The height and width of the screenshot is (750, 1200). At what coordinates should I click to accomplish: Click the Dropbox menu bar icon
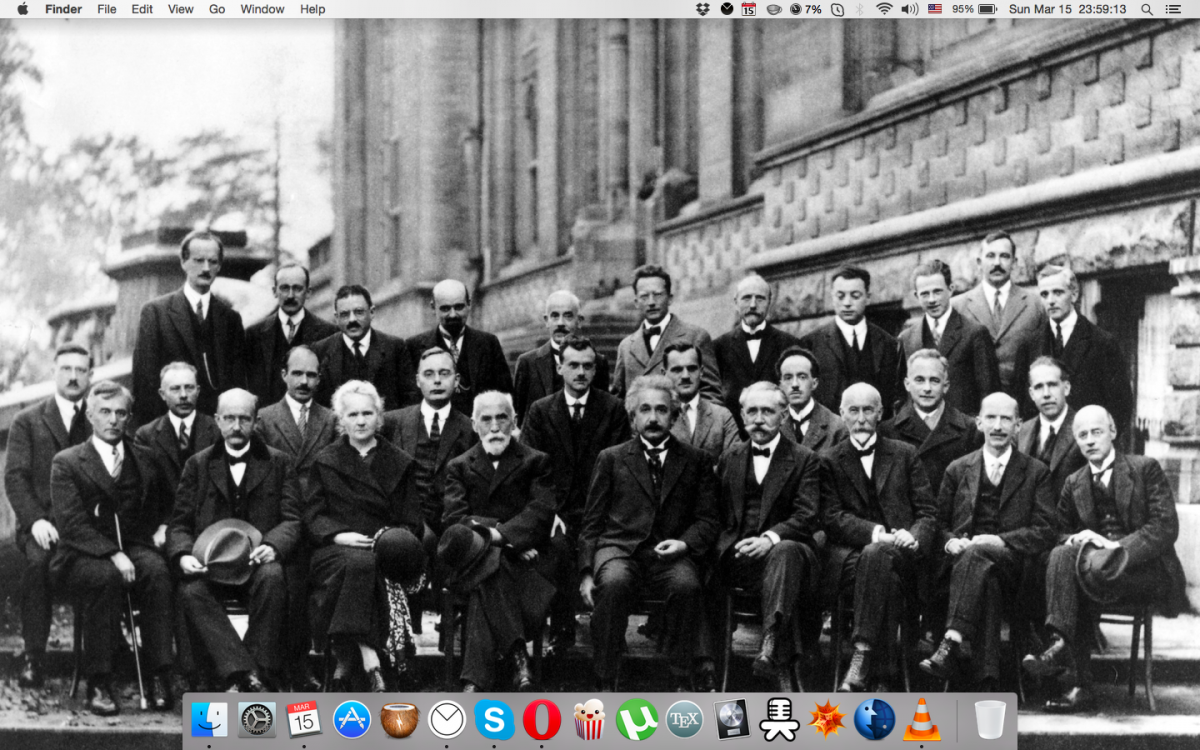click(703, 9)
